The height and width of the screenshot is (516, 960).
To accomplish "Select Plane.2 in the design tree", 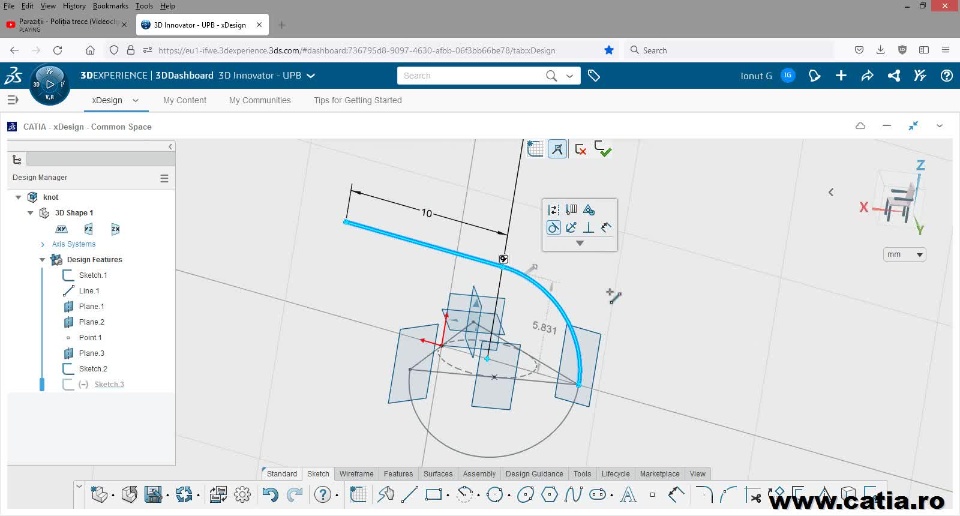I will pos(91,322).
